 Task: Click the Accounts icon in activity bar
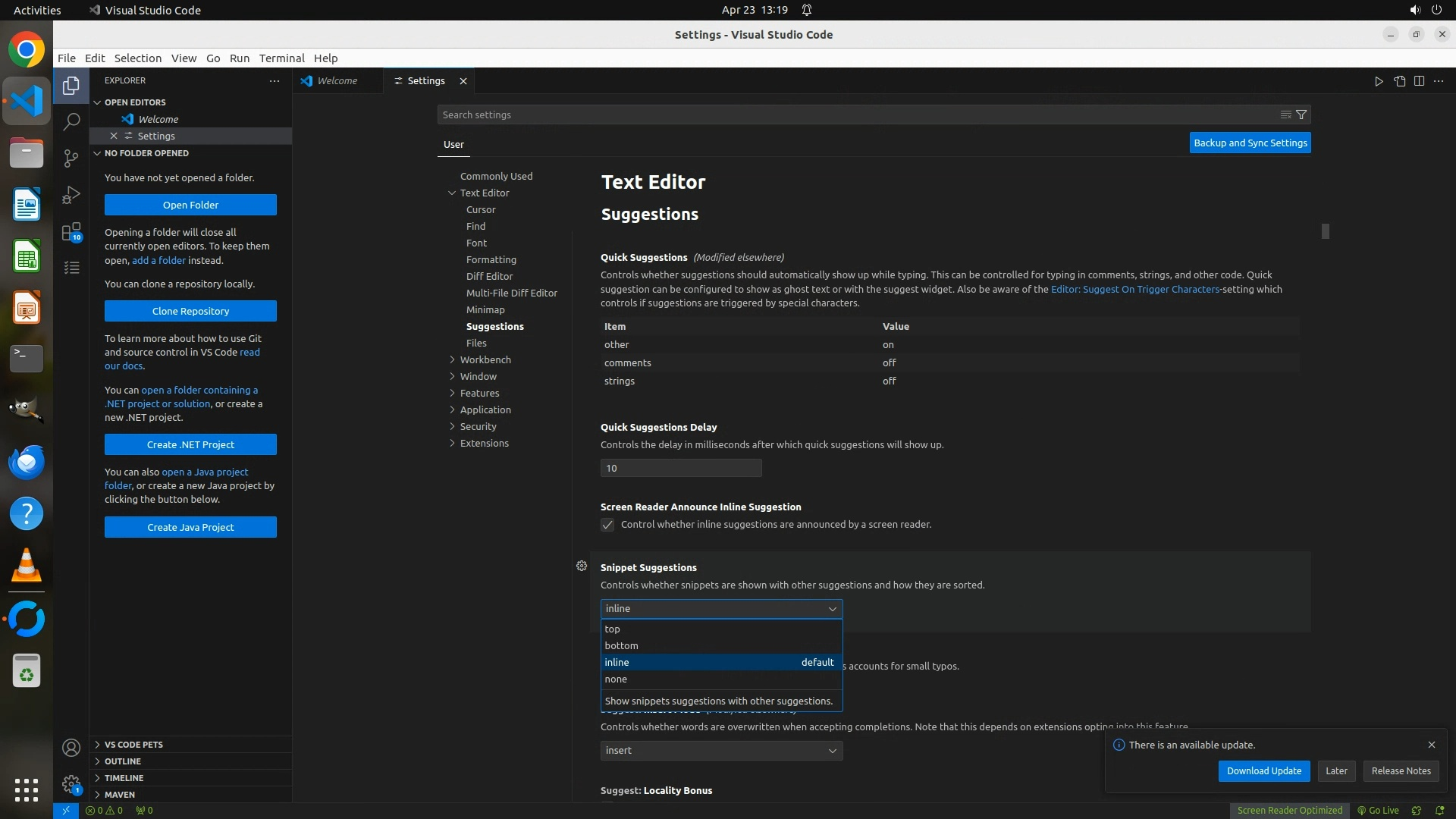(71, 748)
